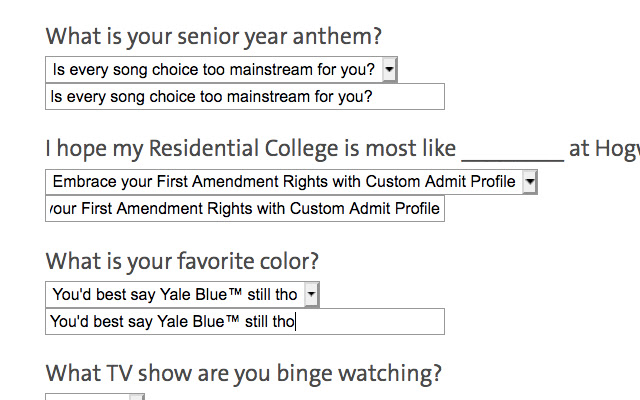Click the anthem select box showing 'too mainstream'
Image resolution: width=640 pixels, height=400 pixels.
pos(213,69)
